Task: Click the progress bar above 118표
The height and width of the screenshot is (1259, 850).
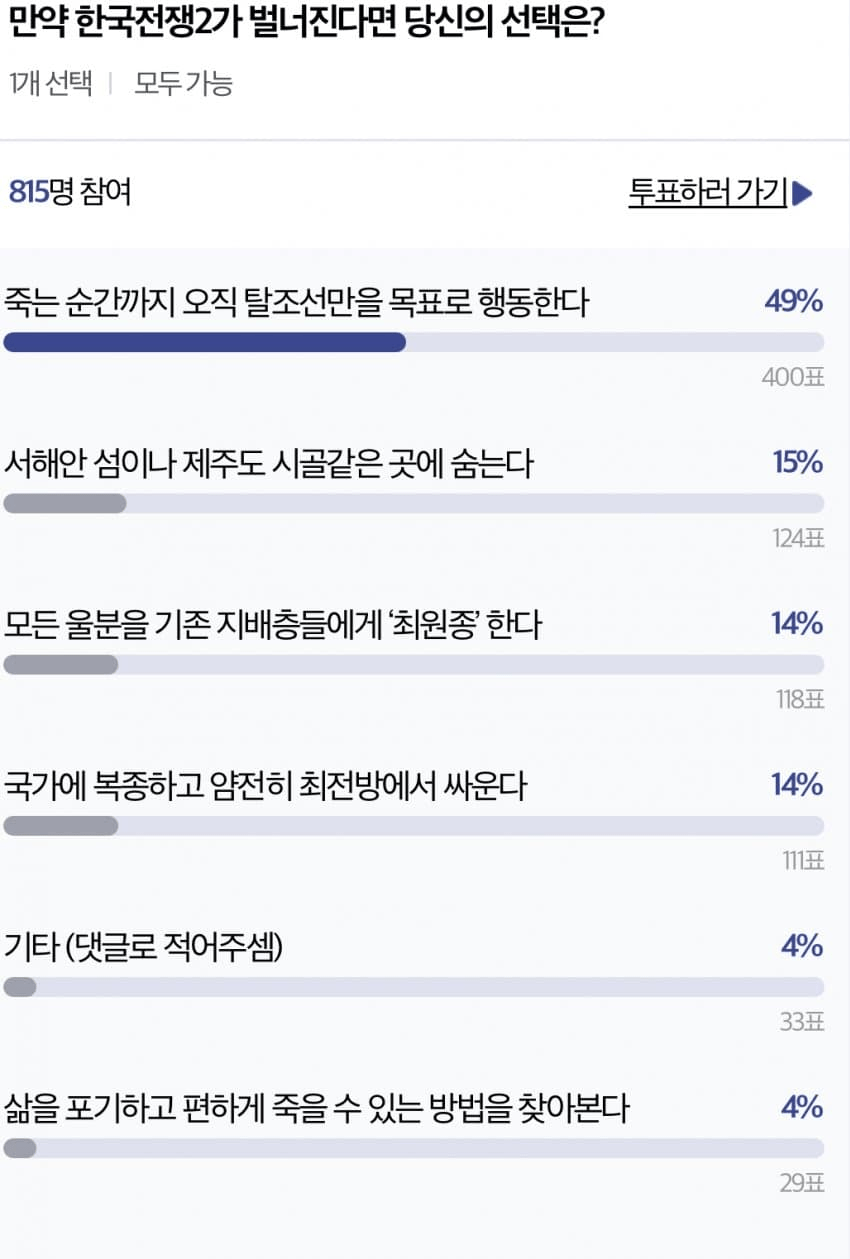Action: tap(413, 664)
